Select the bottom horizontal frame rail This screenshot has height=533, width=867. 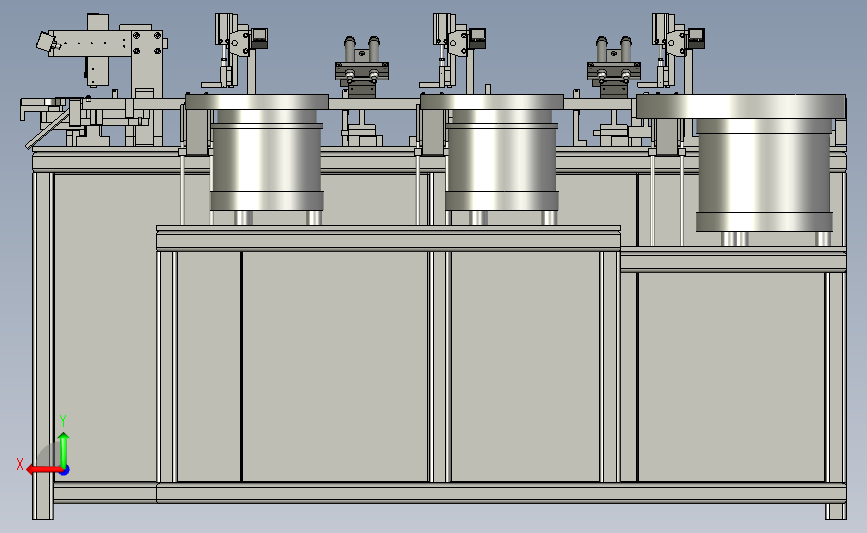point(450,492)
